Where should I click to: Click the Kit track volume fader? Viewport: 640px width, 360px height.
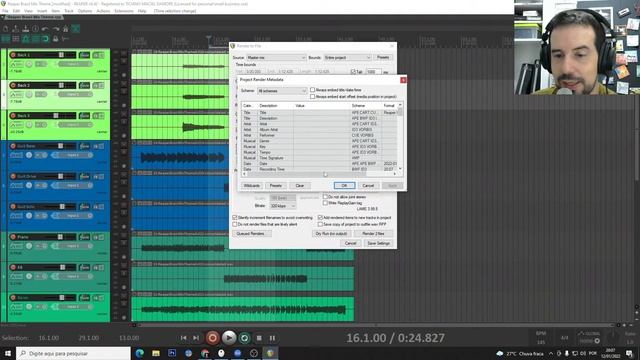click(x=62, y=267)
